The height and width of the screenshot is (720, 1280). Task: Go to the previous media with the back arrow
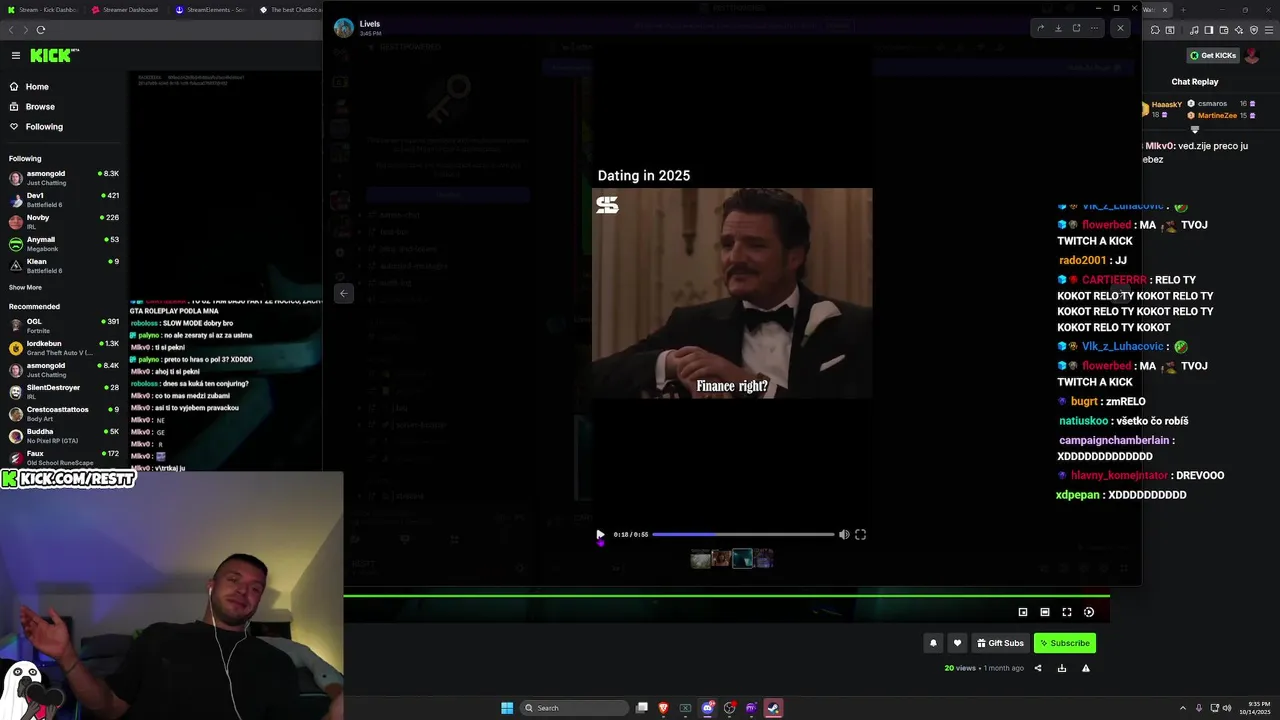click(x=343, y=293)
